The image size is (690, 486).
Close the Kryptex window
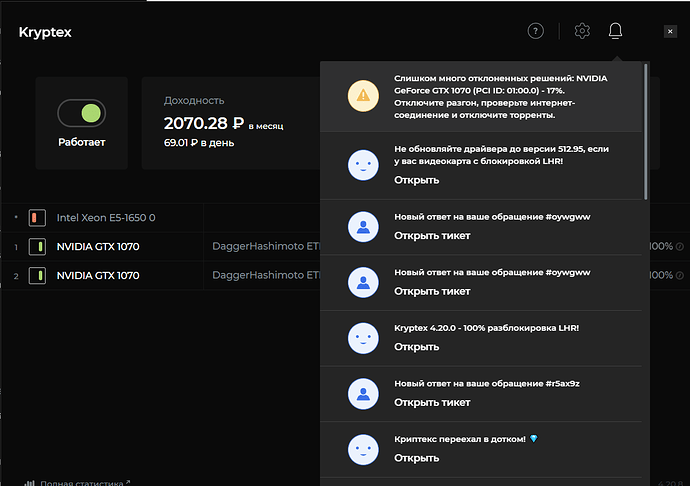[x=670, y=31]
